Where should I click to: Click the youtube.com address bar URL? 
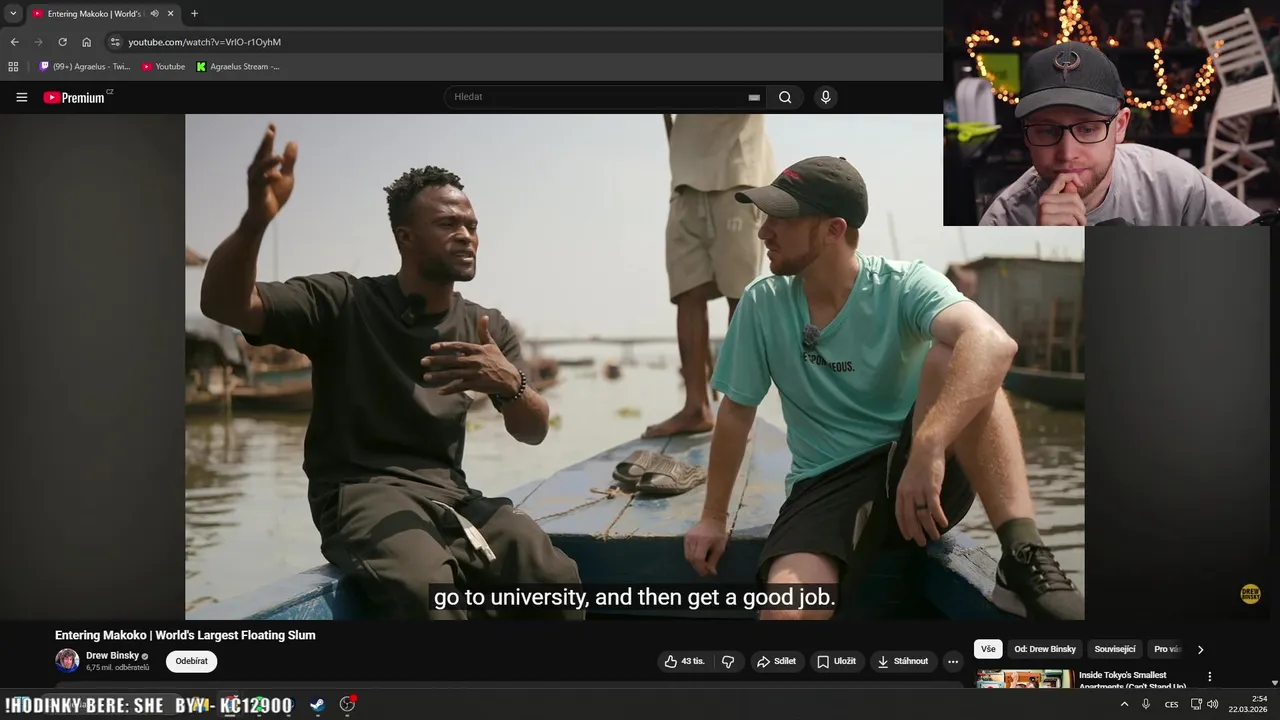(x=204, y=42)
